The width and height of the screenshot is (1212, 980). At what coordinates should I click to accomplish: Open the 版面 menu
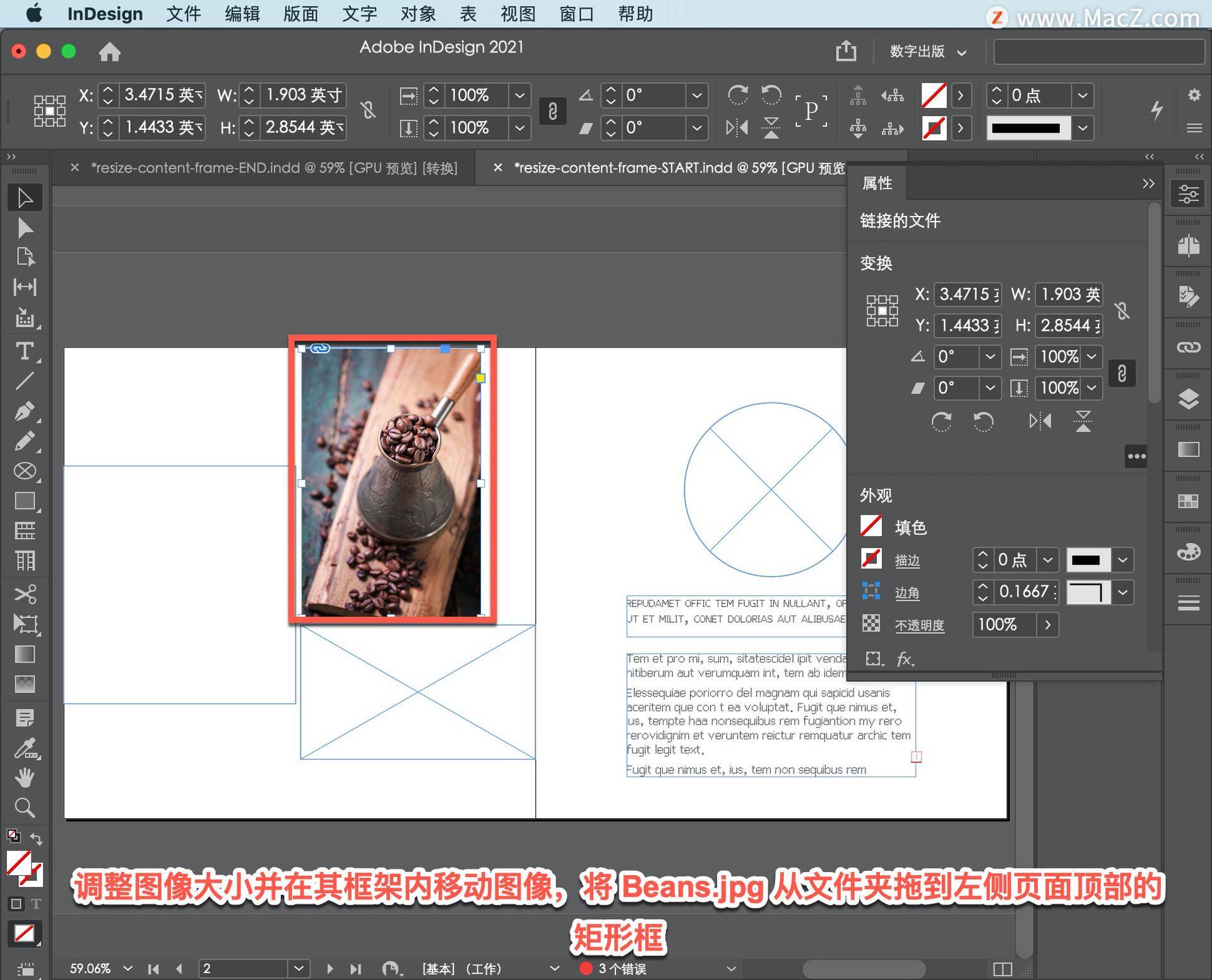tap(300, 14)
